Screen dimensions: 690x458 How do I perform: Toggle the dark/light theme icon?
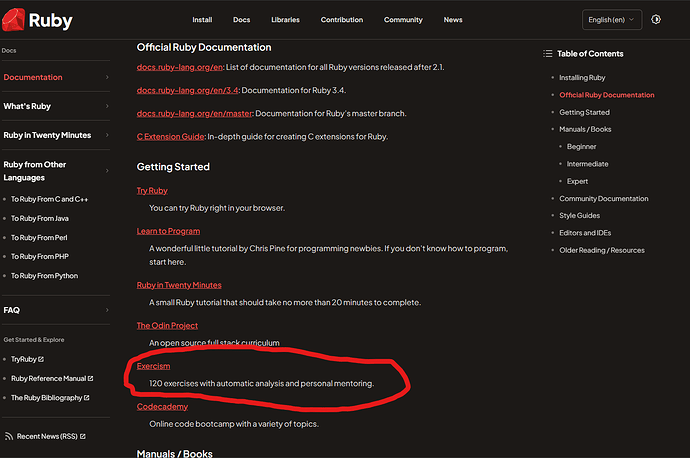[656, 19]
